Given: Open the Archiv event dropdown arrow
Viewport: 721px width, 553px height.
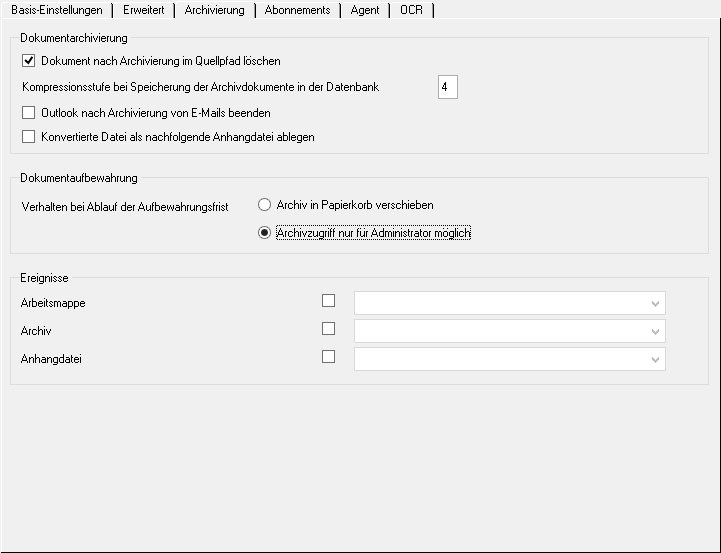Looking at the screenshot, I should [x=655, y=331].
